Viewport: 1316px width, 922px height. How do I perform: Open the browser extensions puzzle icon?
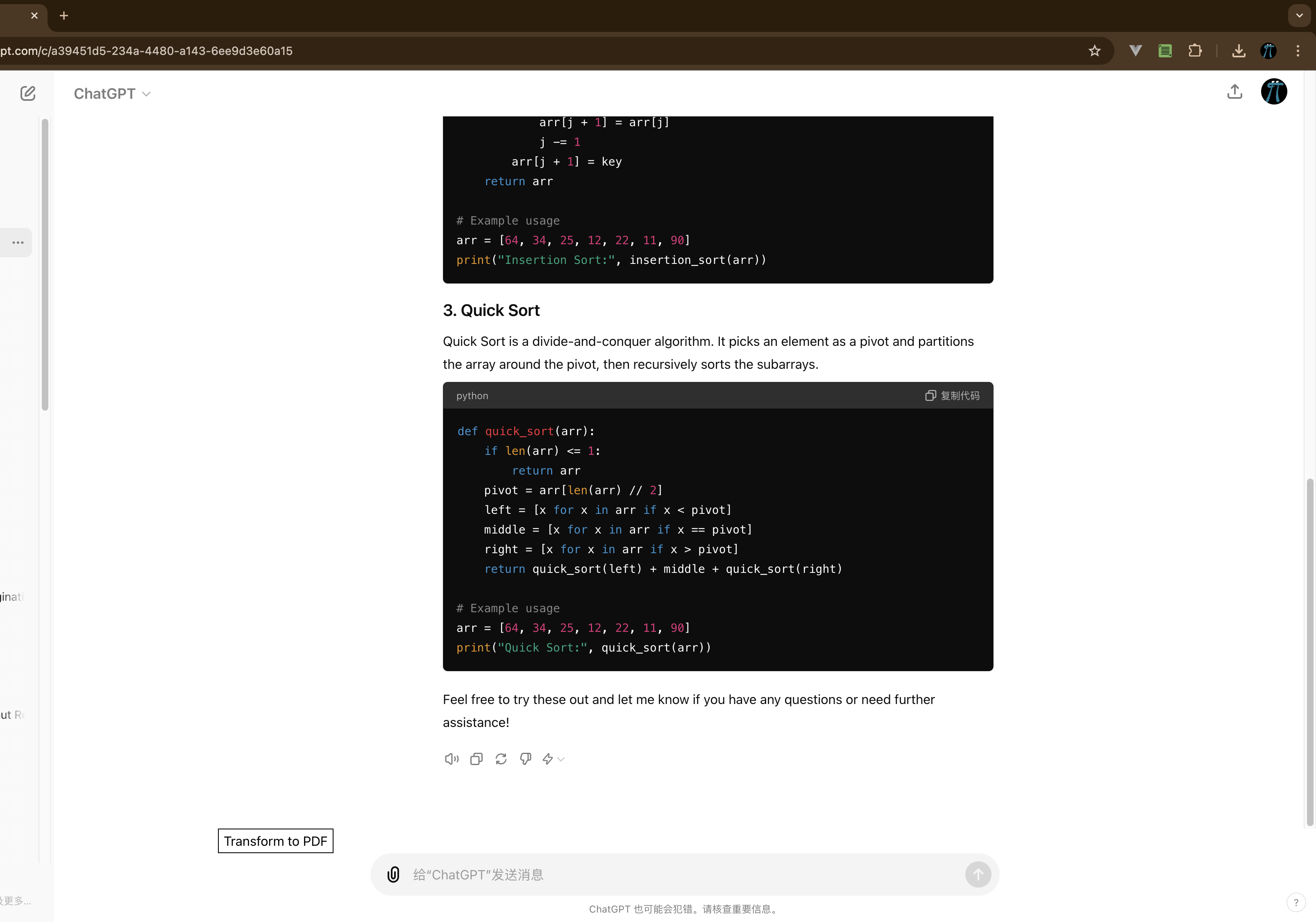(1195, 51)
